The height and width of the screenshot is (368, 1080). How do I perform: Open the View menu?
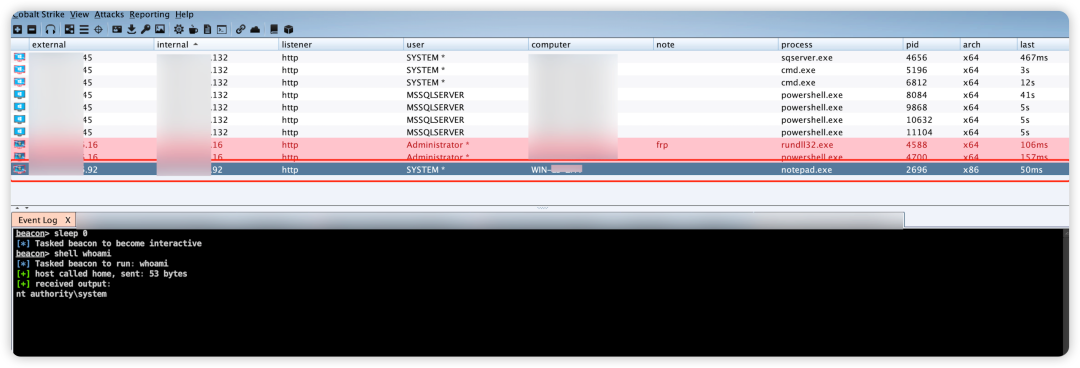[x=79, y=14]
